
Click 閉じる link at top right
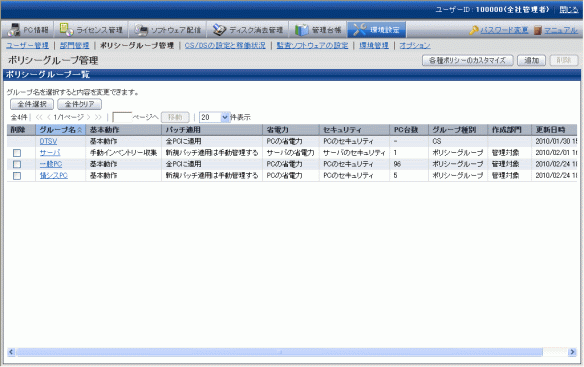[568, 10]
